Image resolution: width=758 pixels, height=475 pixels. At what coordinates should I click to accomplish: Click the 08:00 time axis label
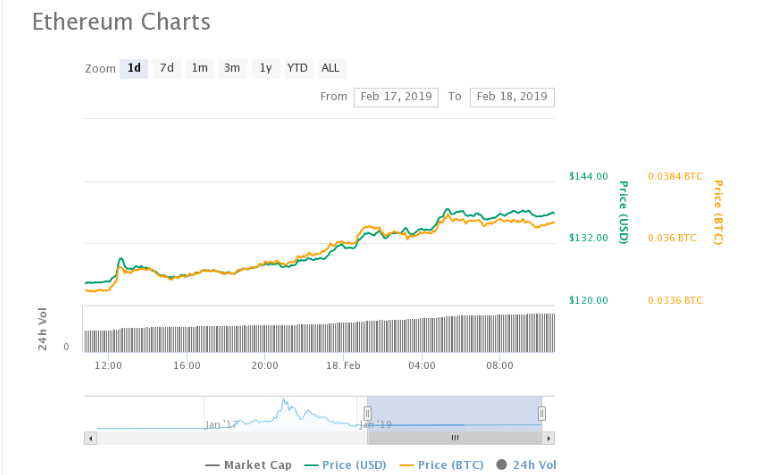pos(500,366)
